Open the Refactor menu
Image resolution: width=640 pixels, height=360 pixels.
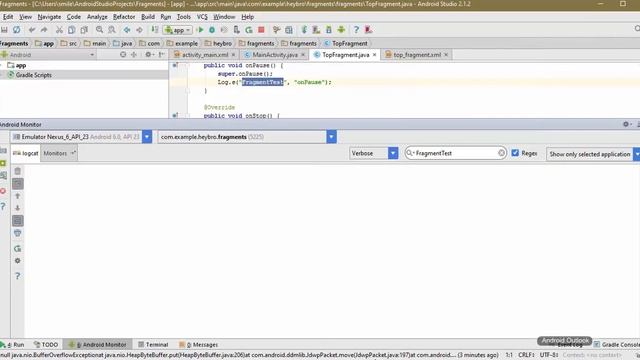[x=124, y=17]
